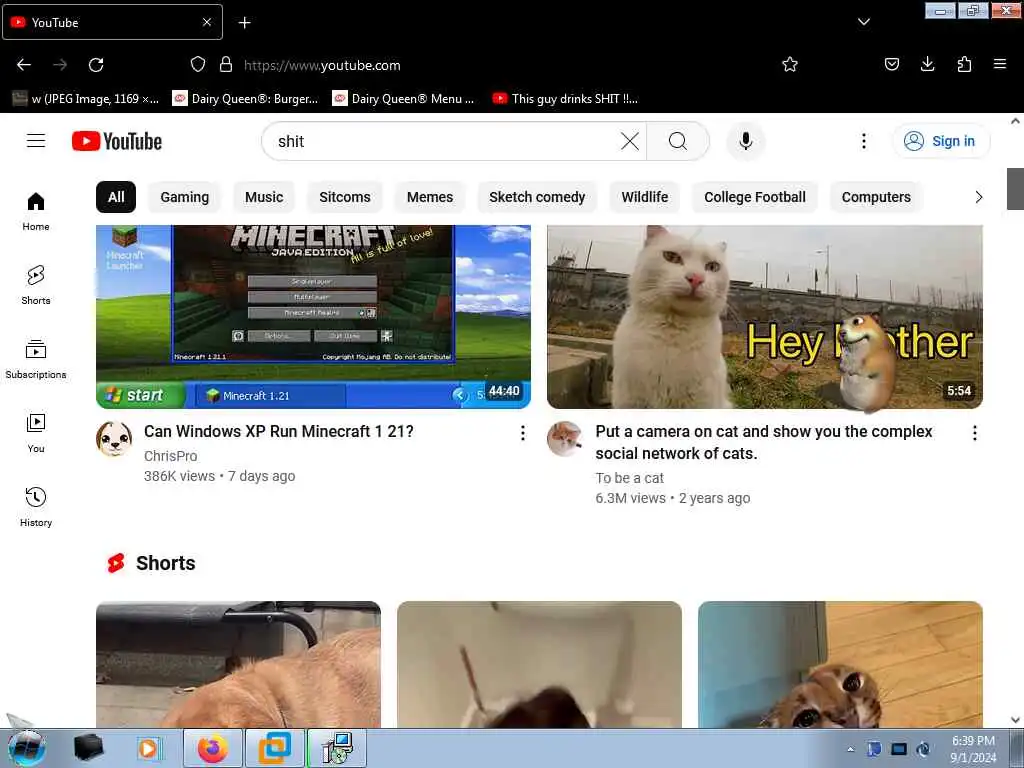Show hidden system tray icons
Image resolution: width=1024 pixels, height=768 pixels.
pos(850,749)
